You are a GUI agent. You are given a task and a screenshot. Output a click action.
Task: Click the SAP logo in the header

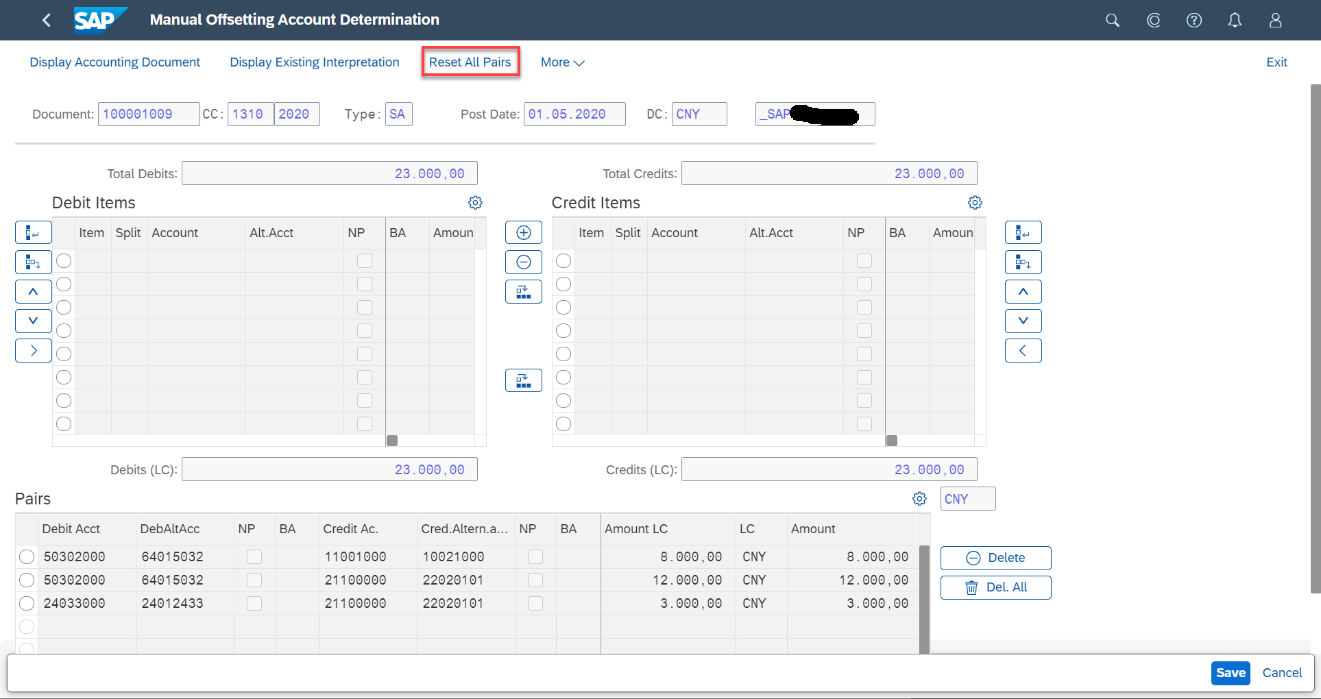(101, 19)
